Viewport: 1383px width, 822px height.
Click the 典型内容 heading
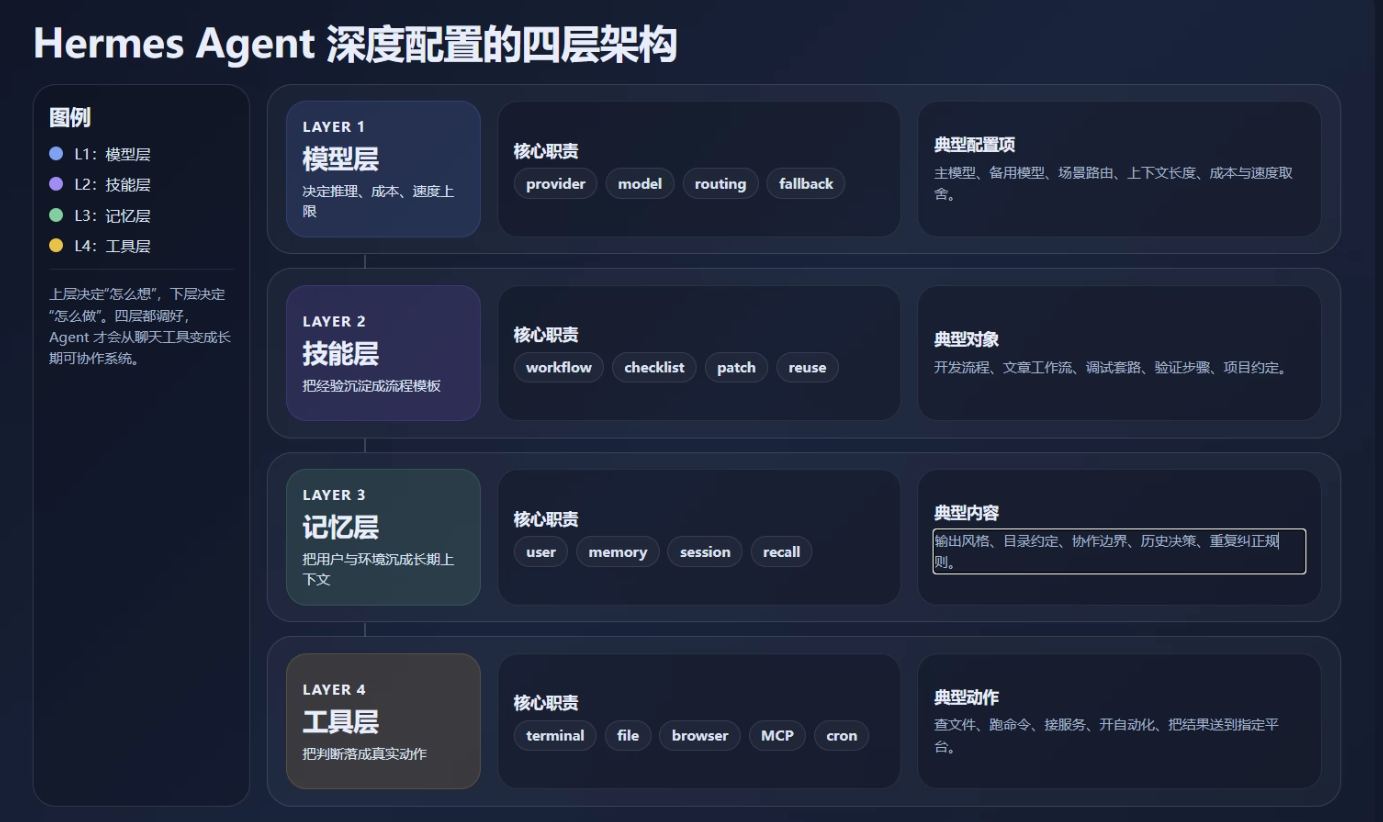pos(967,513)
